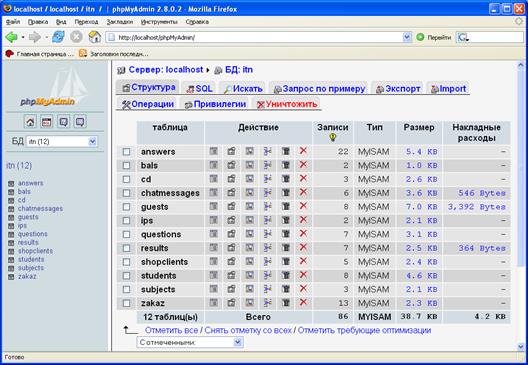Go to the Firefox home page icon
The height and width of the screenshot is (365, 528).
point(95,37)
